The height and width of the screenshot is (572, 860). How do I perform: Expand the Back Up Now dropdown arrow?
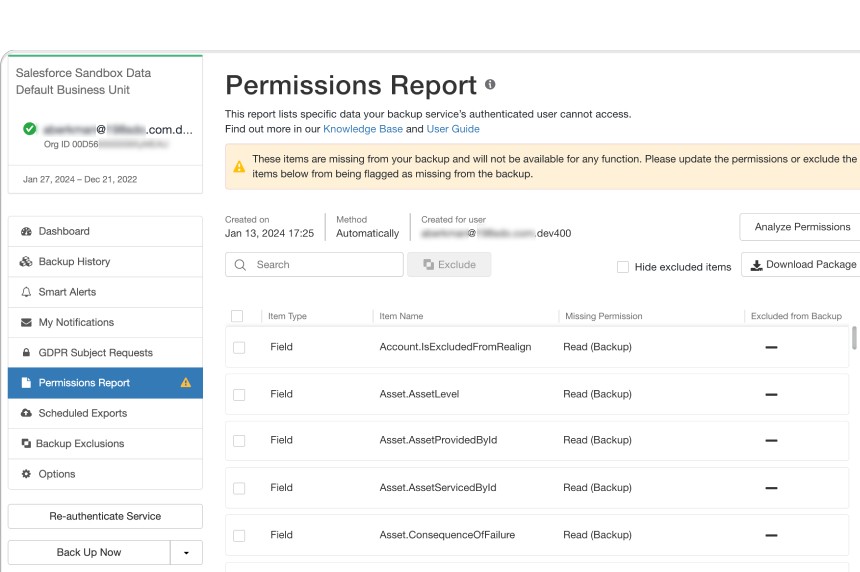click(186, 552)
